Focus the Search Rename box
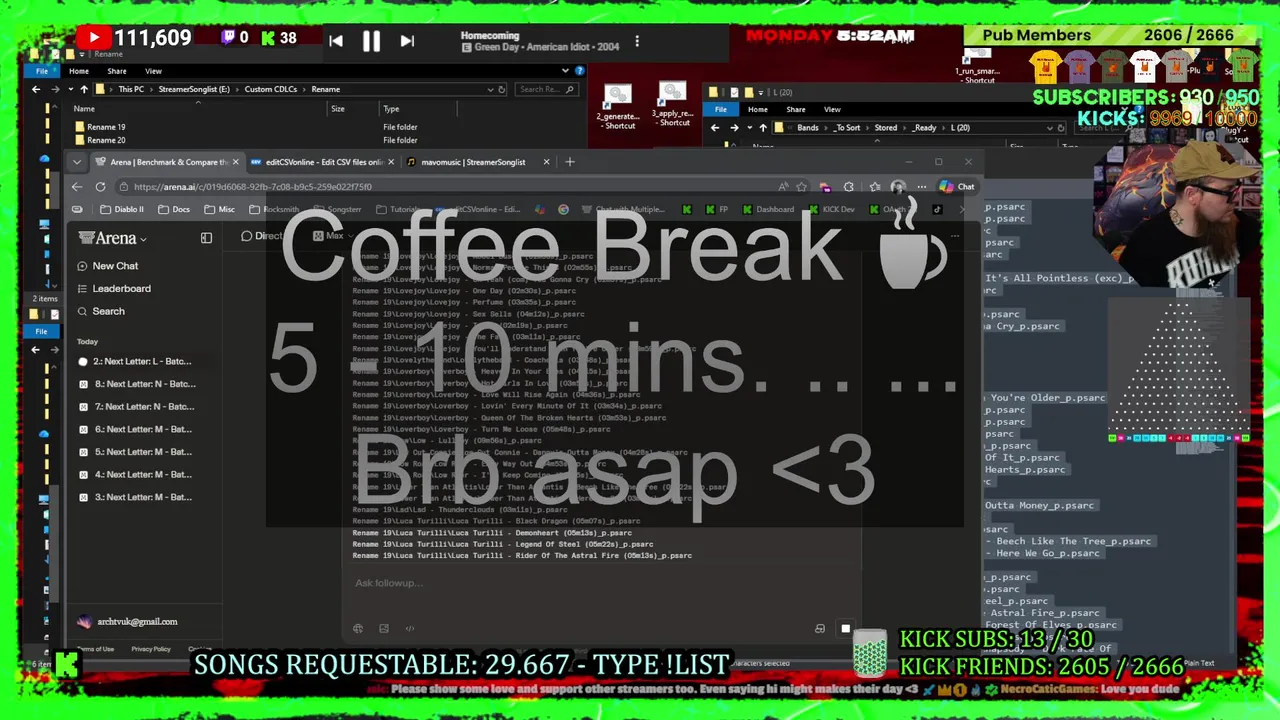 coord(546,89)
